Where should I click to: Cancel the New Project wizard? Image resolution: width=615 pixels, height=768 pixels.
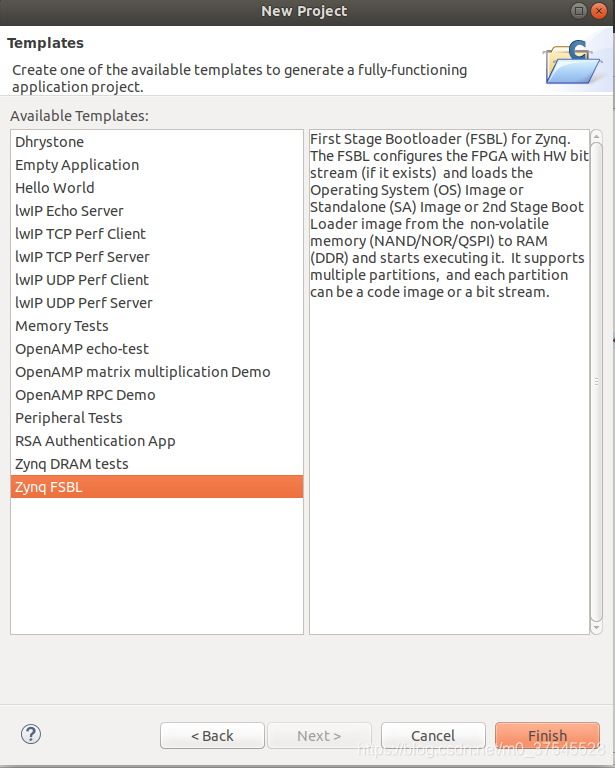tap(433, 735)
